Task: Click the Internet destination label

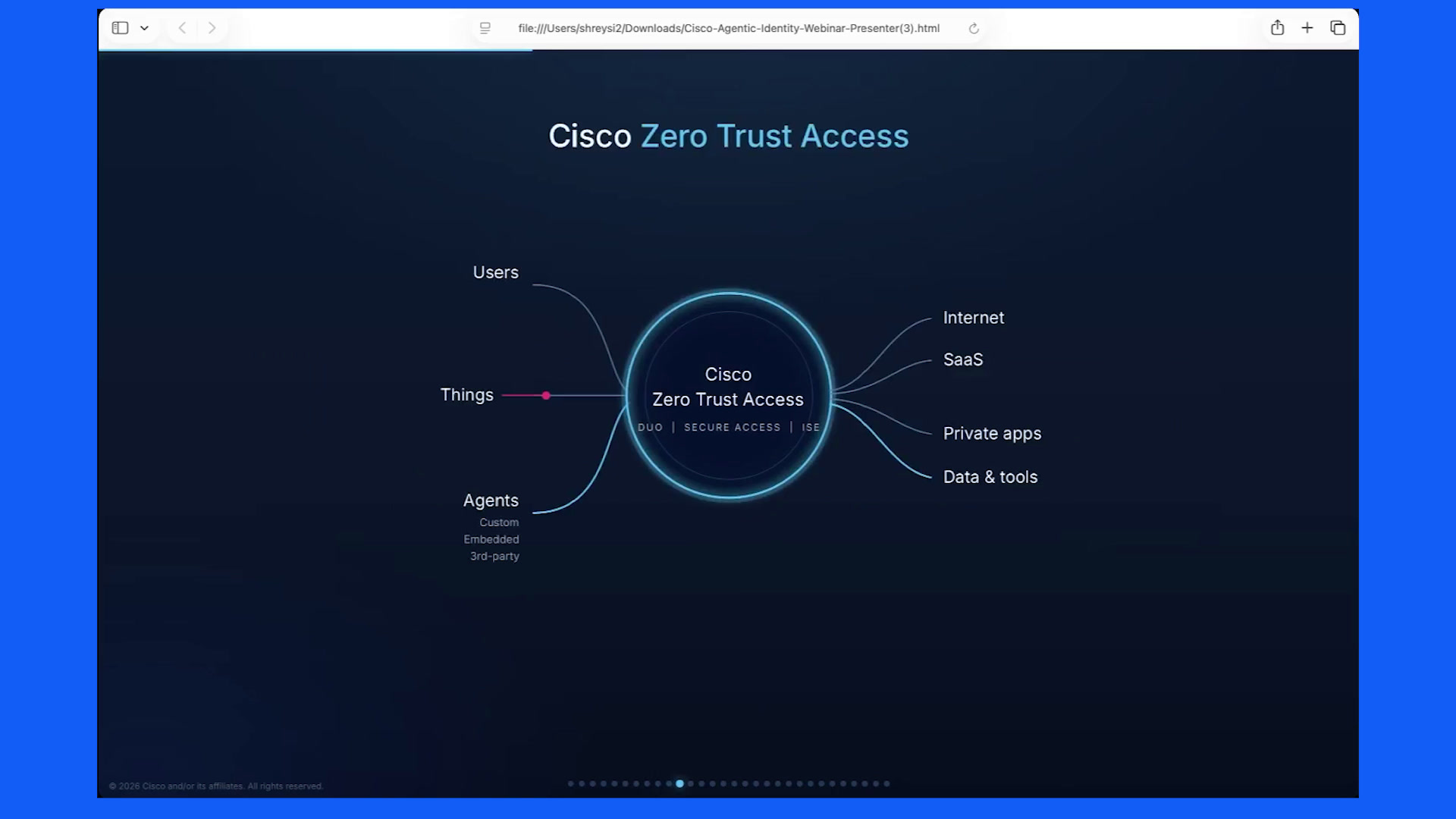Action: 974,318
